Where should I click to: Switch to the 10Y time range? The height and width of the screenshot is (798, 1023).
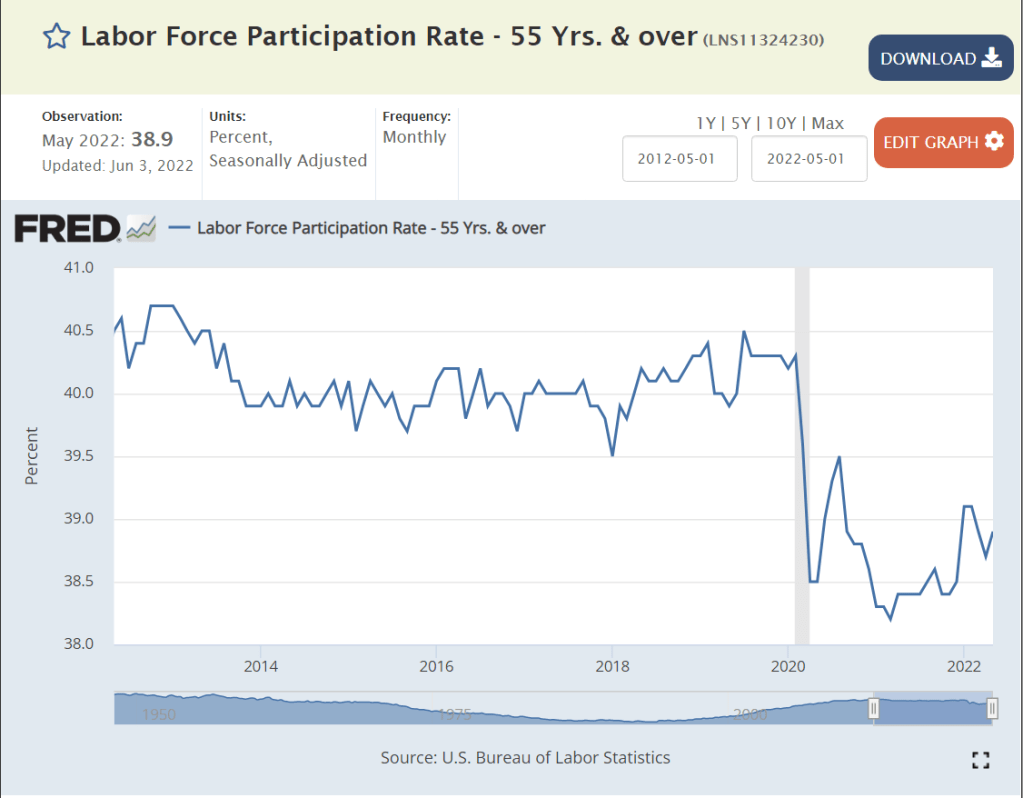point(781,124)
